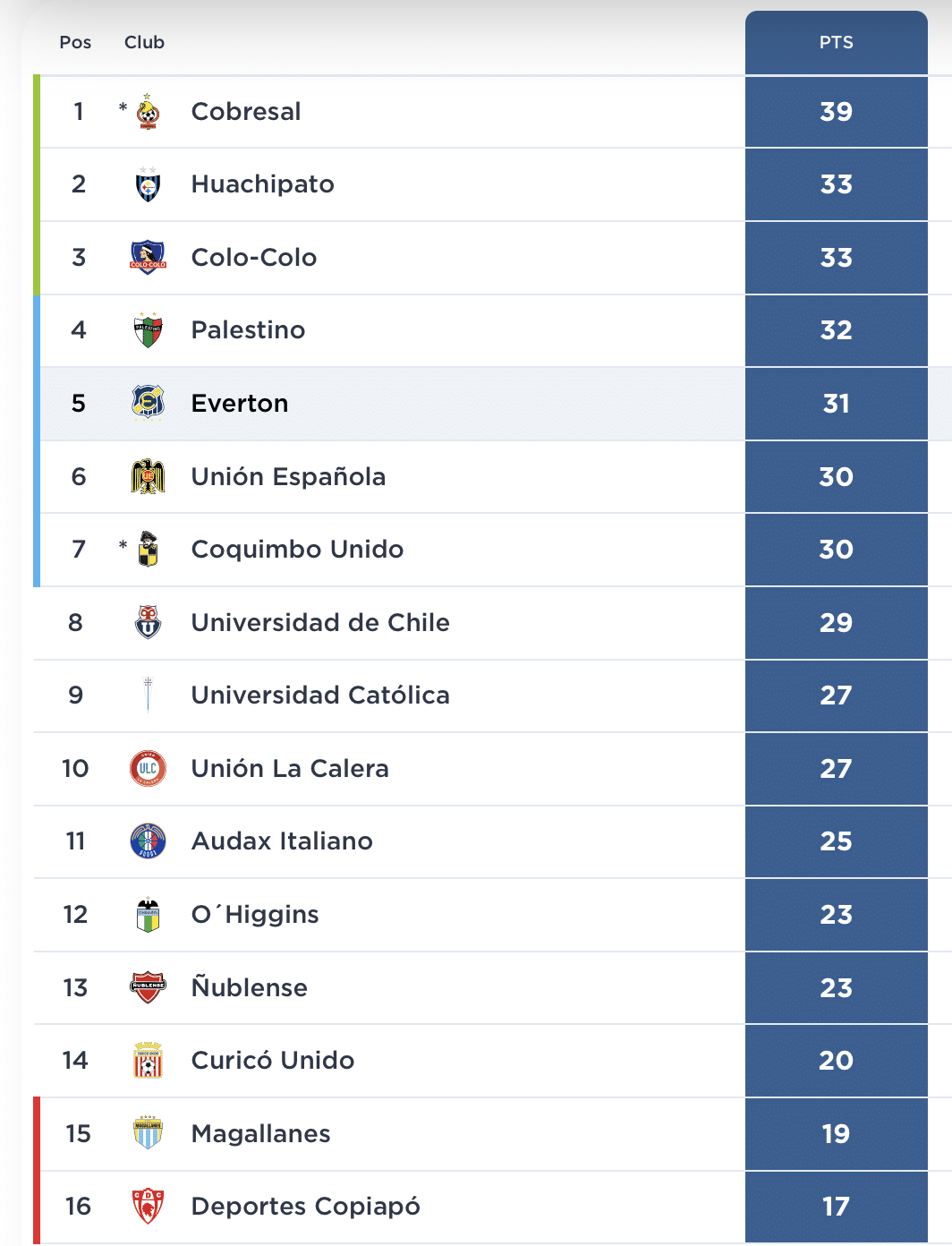This screenshot has width=952, height=1246.
Task: Click the Unión La Calera ULC badge
Action: click(148, 768)
